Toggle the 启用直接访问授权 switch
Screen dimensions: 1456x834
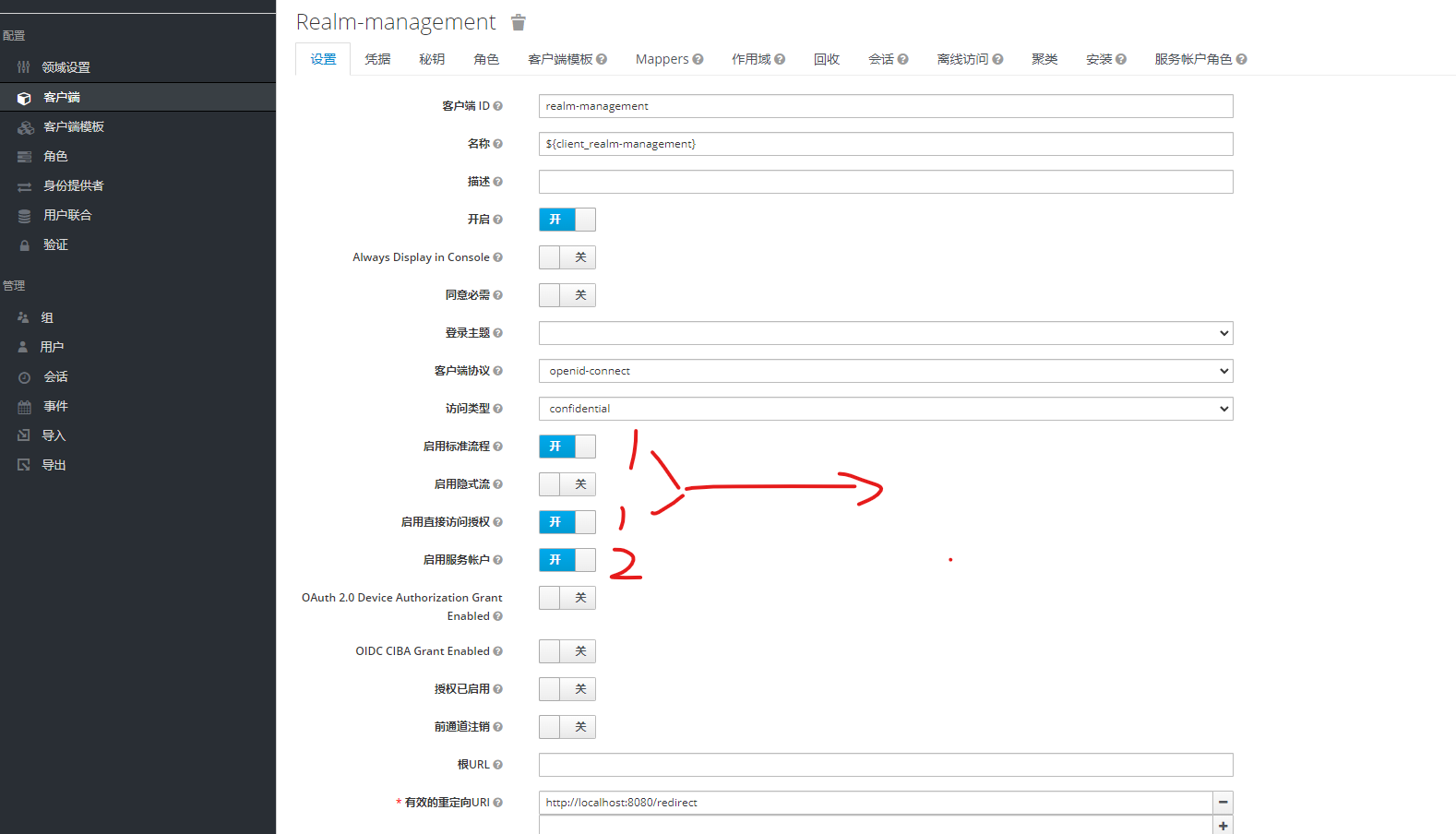coord(567,522)
